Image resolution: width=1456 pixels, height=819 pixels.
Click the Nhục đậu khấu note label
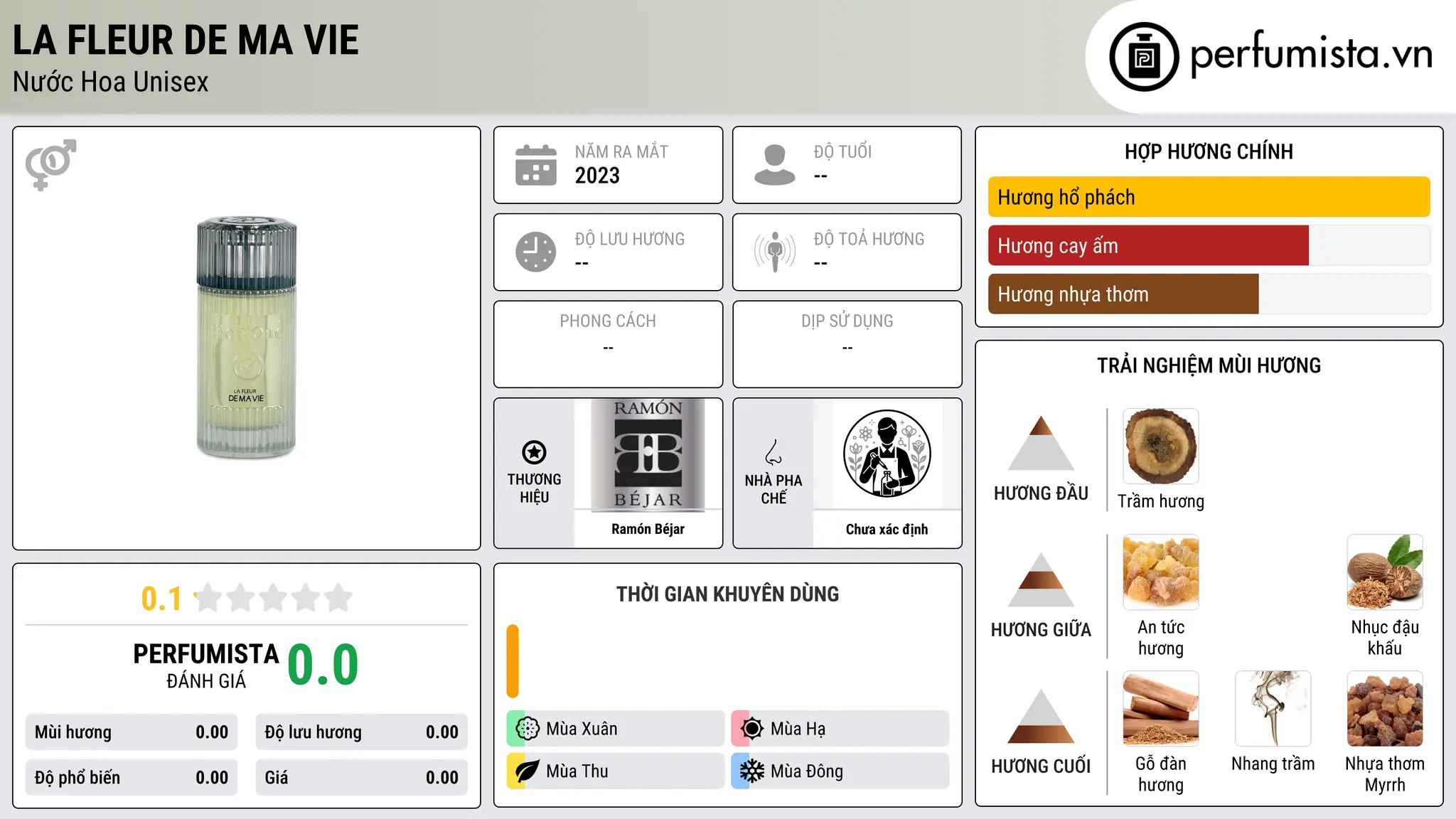click(x=1385, y=638)
